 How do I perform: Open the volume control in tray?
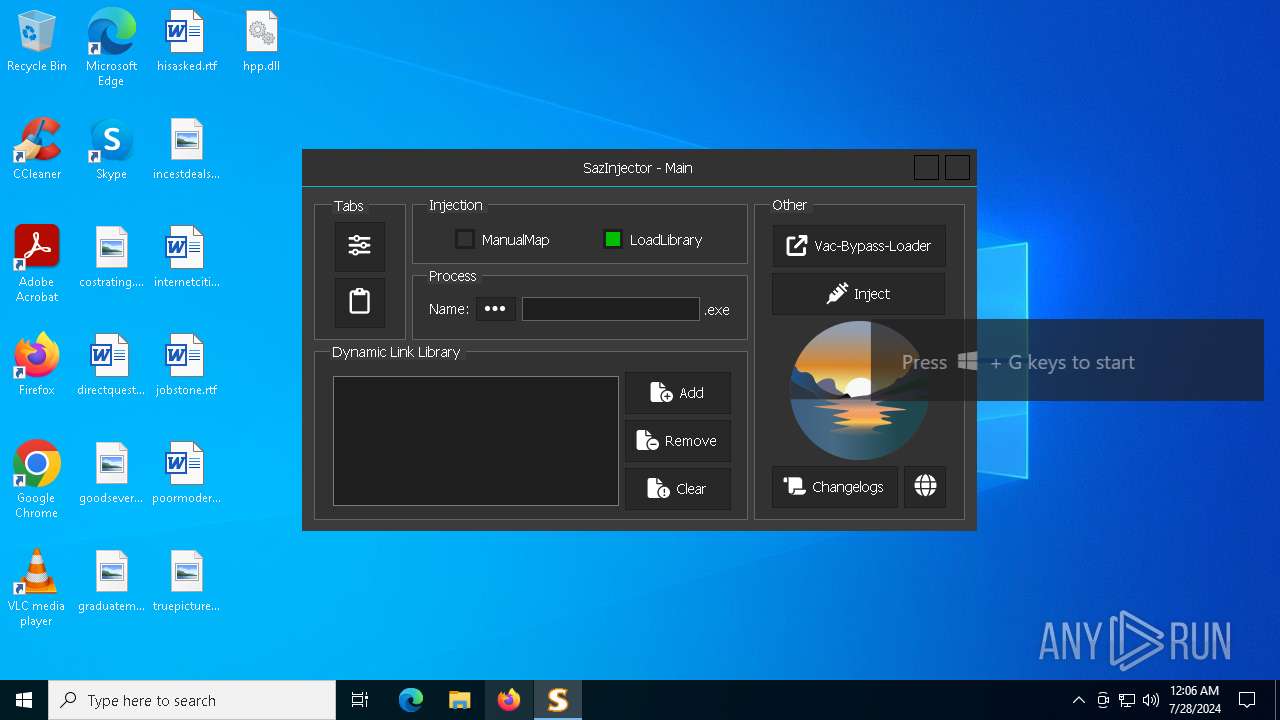1151,700
